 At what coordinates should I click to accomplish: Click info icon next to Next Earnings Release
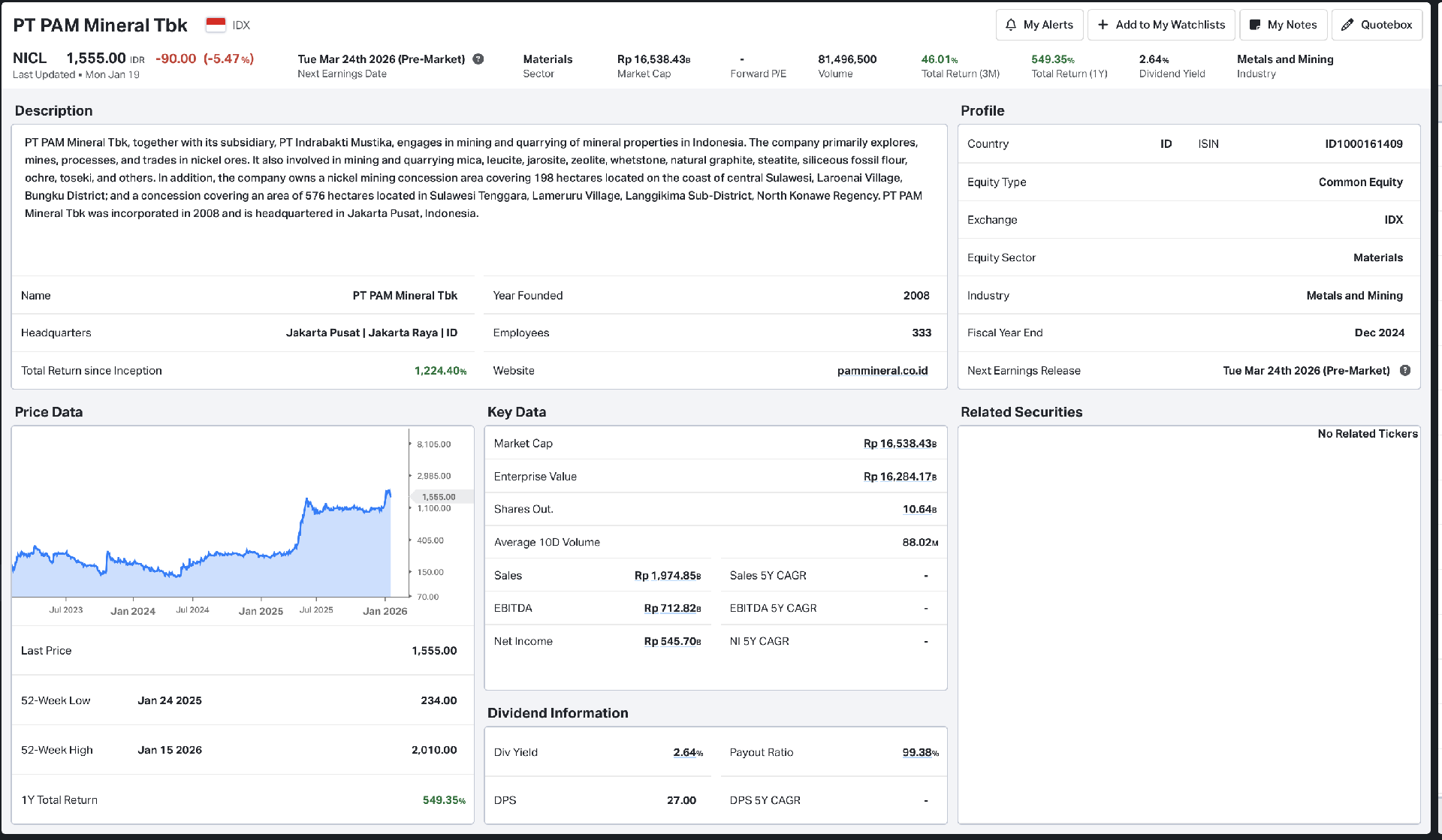pyautogui.click(x=1405, y=370)
